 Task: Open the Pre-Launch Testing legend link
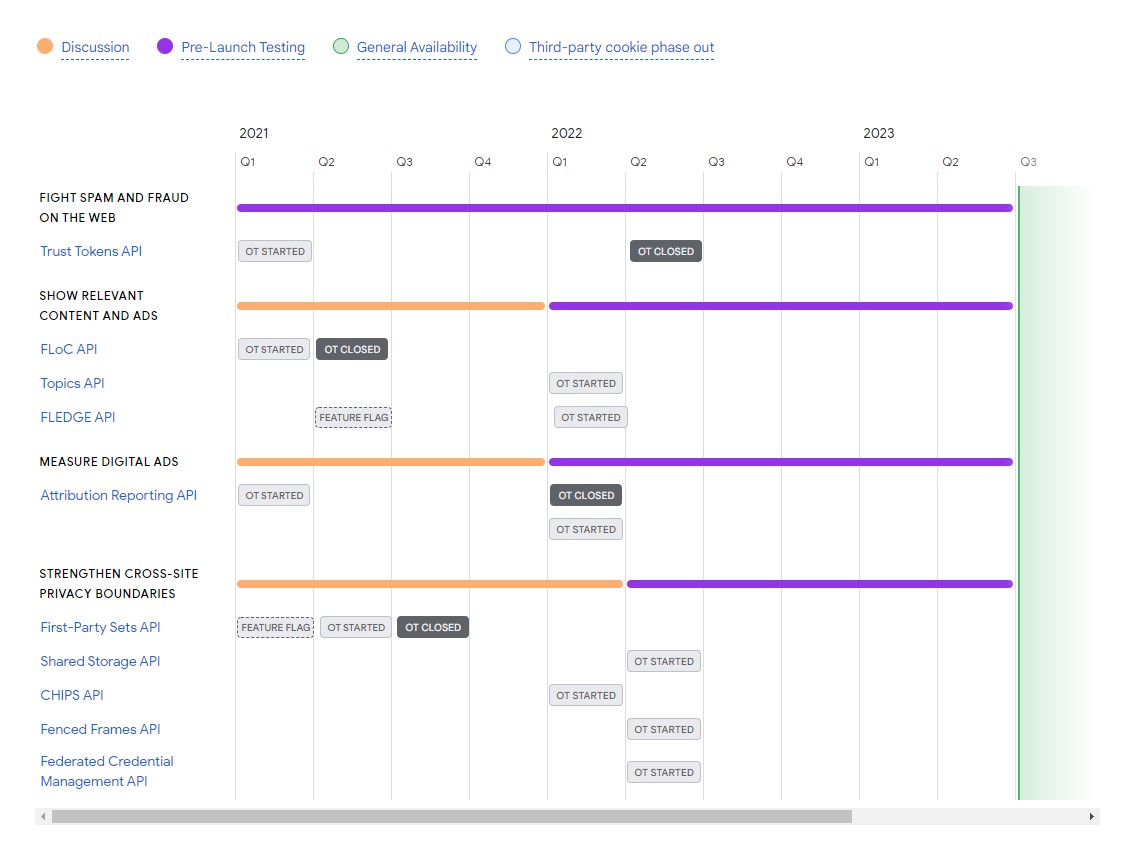pyautogui.click(x=243, y=47)
